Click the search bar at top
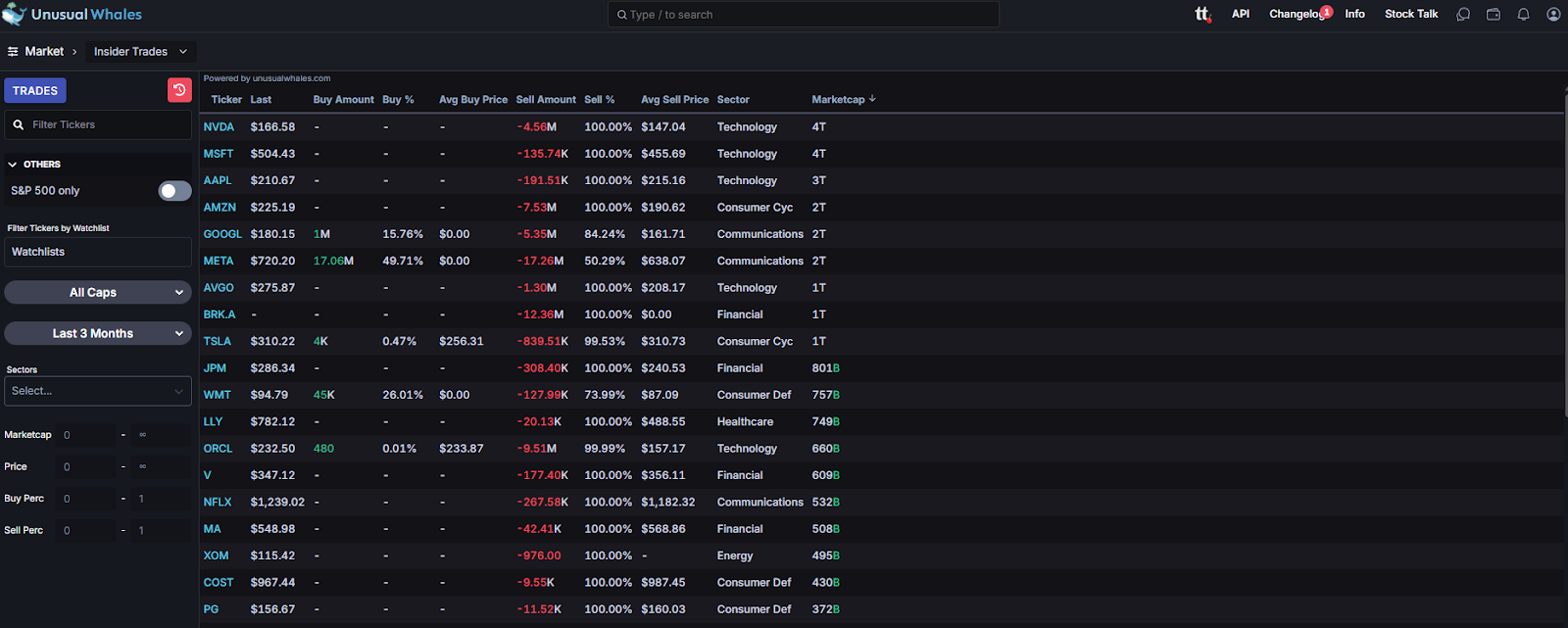The image size is (1568, 628). [804, 15]
